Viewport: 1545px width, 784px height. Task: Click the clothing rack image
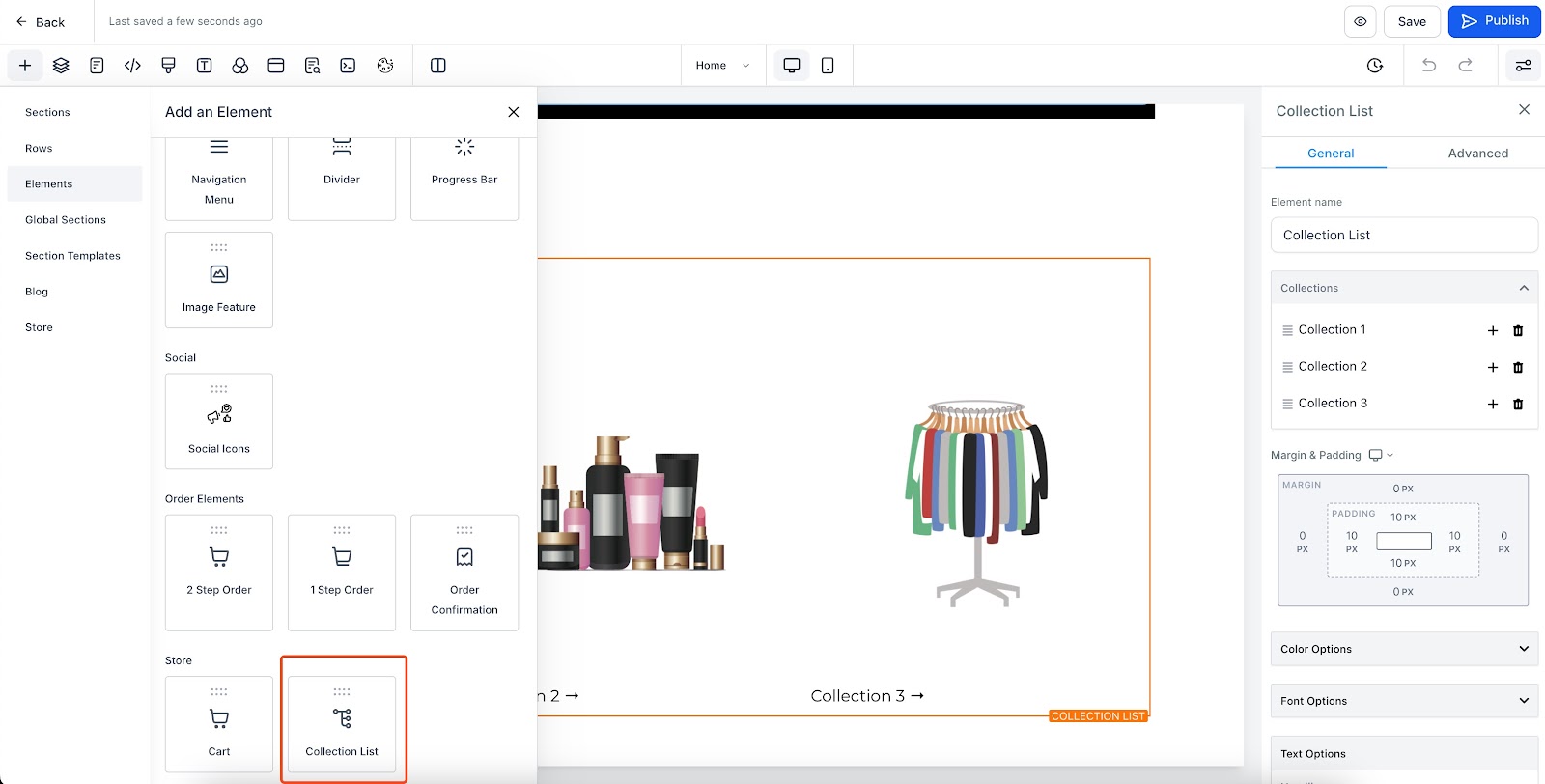976,503
